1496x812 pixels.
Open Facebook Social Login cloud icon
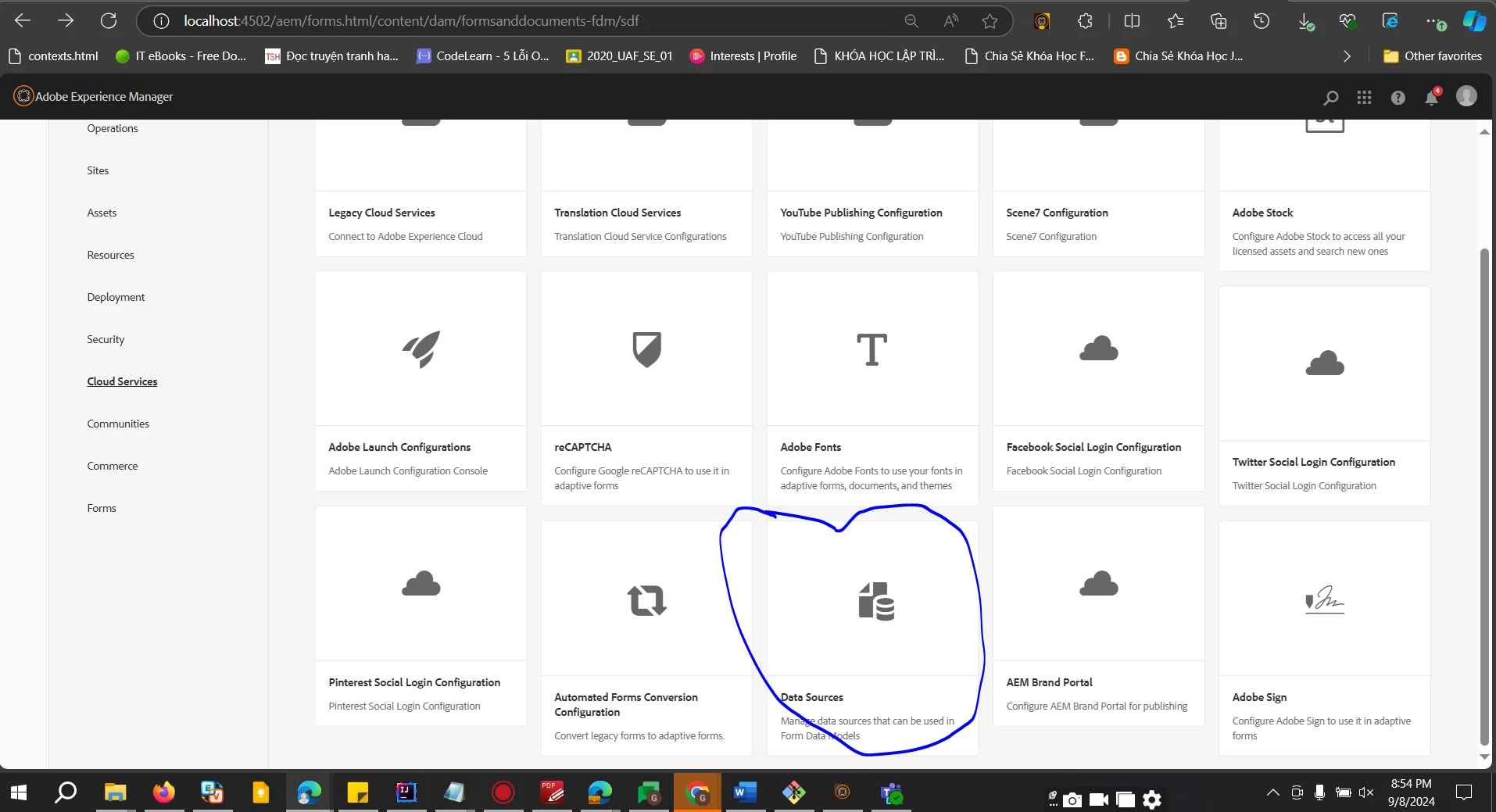point(1099,349)
